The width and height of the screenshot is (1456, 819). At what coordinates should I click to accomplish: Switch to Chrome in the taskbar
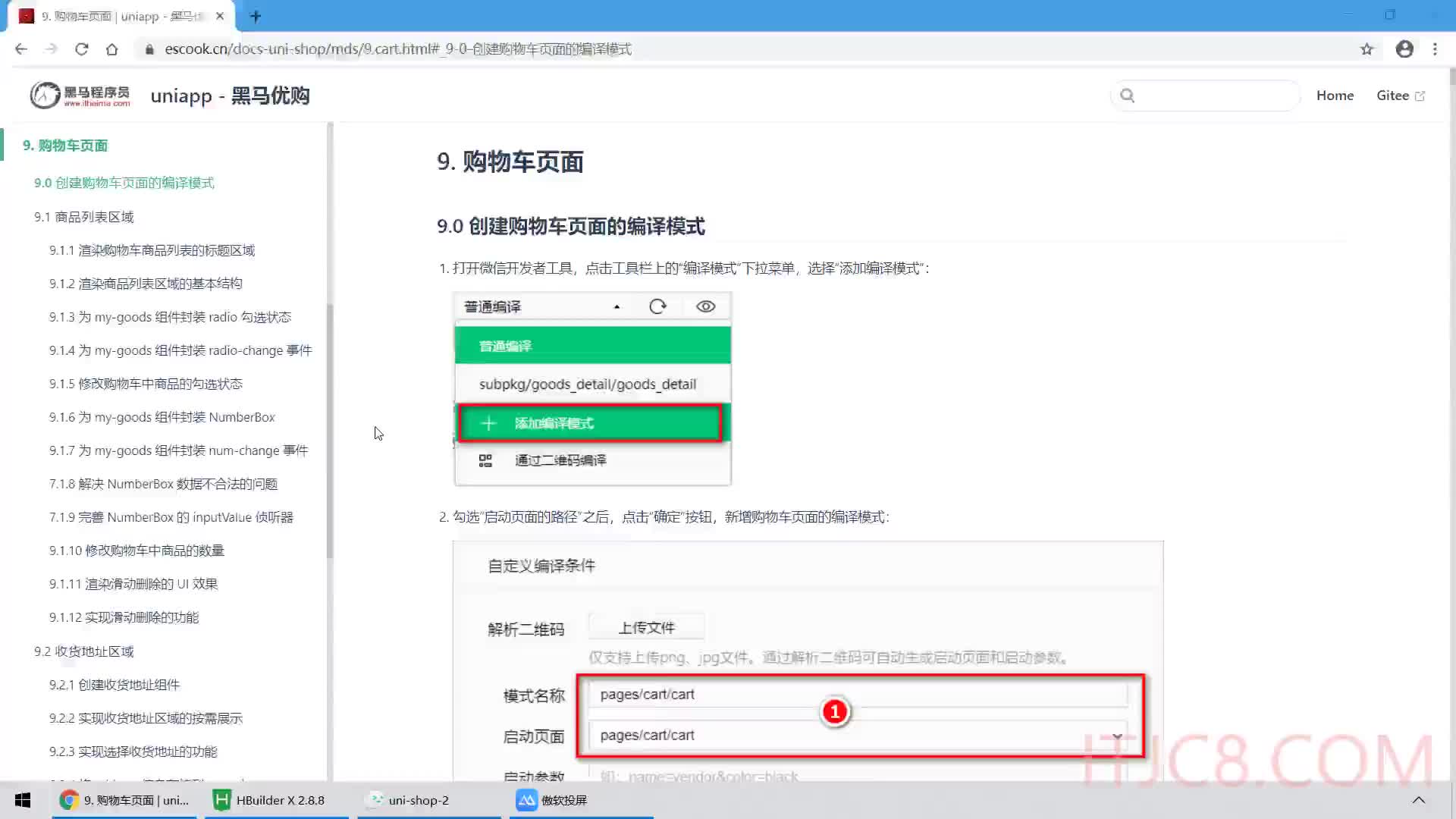click(124, 800)
